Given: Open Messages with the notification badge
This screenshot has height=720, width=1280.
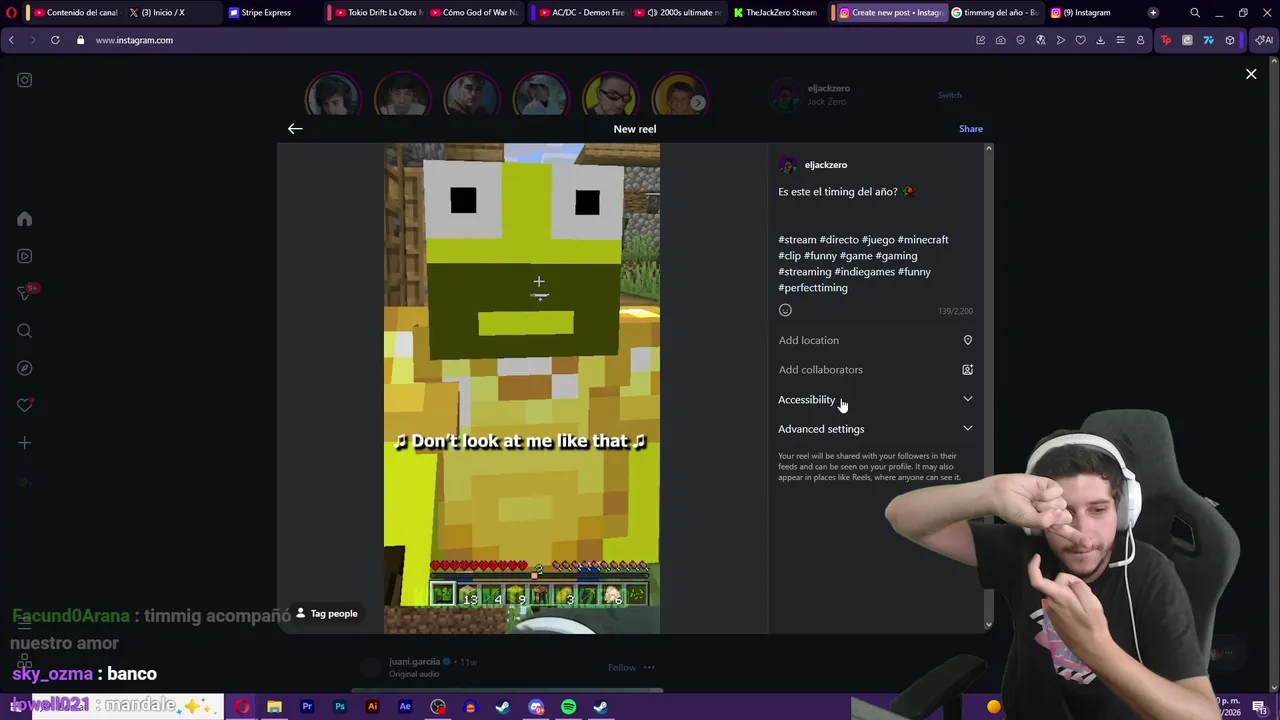Looking at the screenshot, I should [26, 292].
